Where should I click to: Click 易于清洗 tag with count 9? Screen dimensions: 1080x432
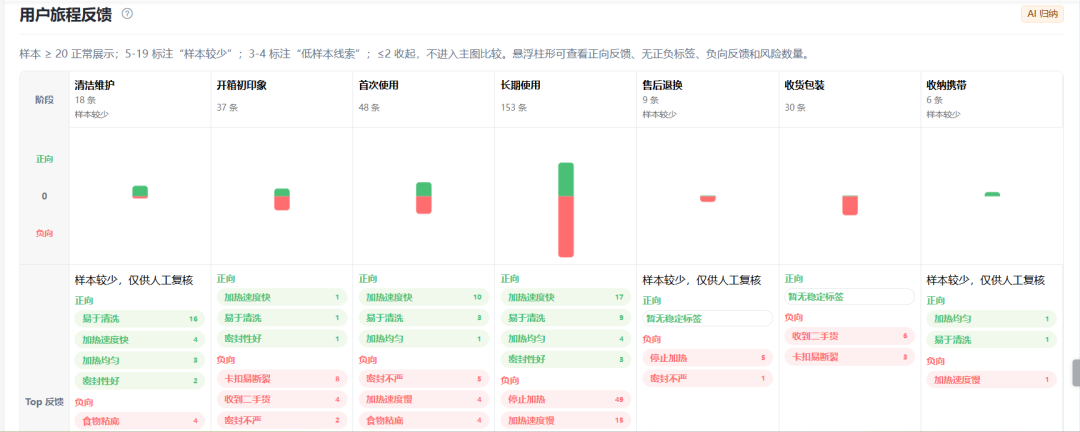565,318
